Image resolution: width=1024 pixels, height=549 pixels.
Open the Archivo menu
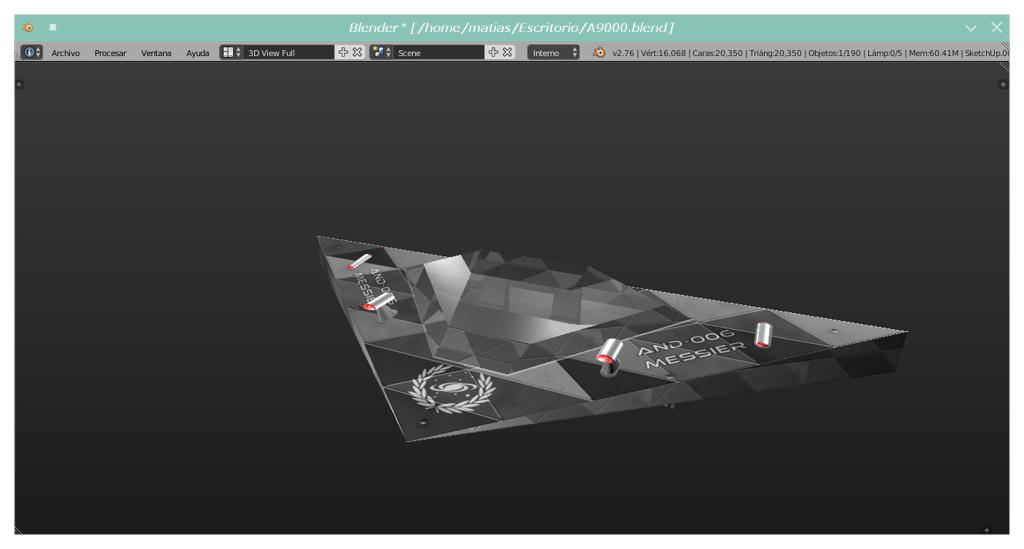pos(65,53)
